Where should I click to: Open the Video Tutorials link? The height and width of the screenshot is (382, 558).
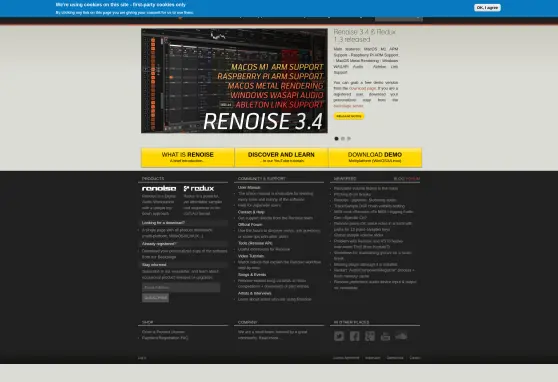click(x=251, y=256)
